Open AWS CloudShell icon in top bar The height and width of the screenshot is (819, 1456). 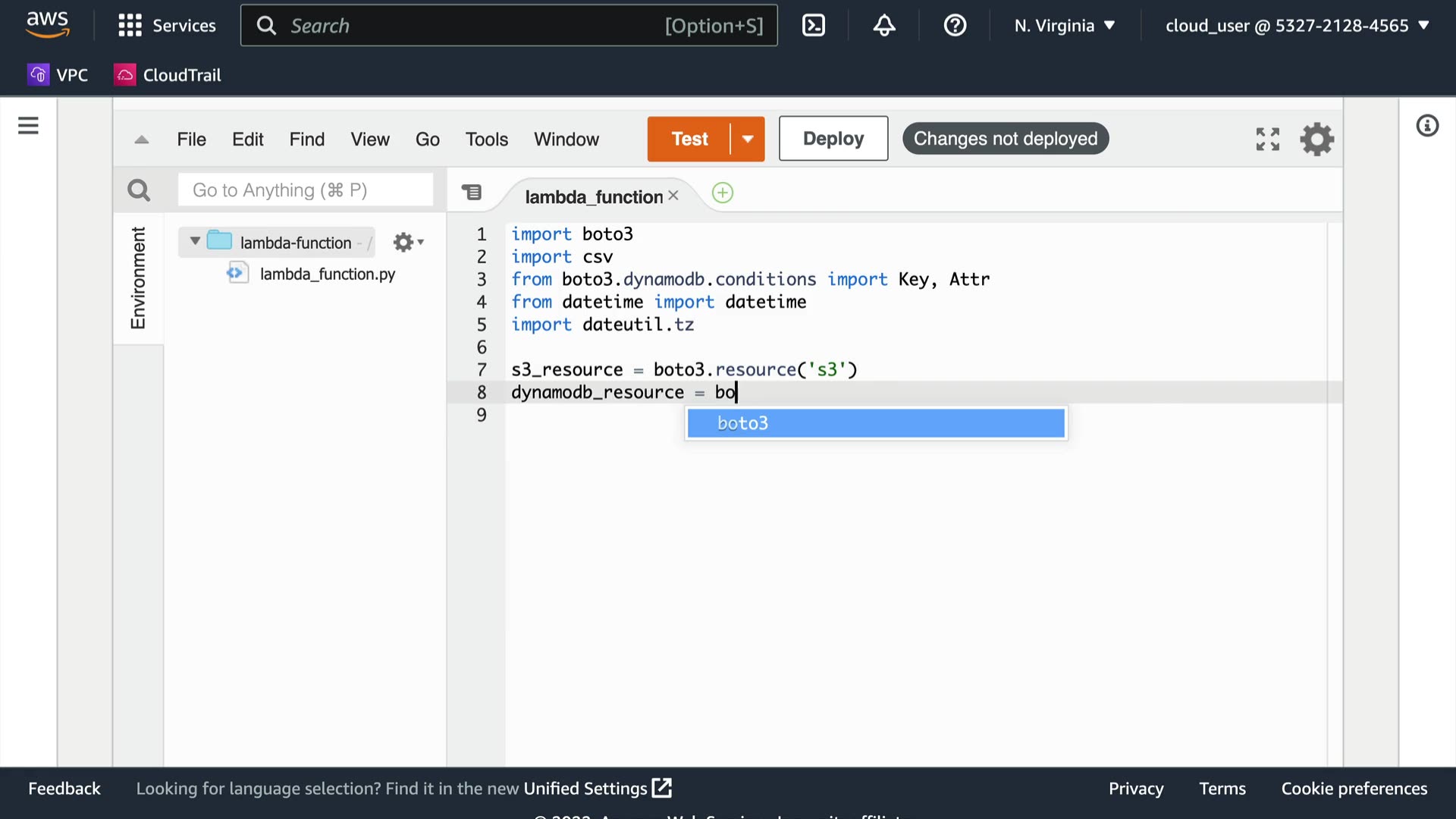tap(813, 25)
